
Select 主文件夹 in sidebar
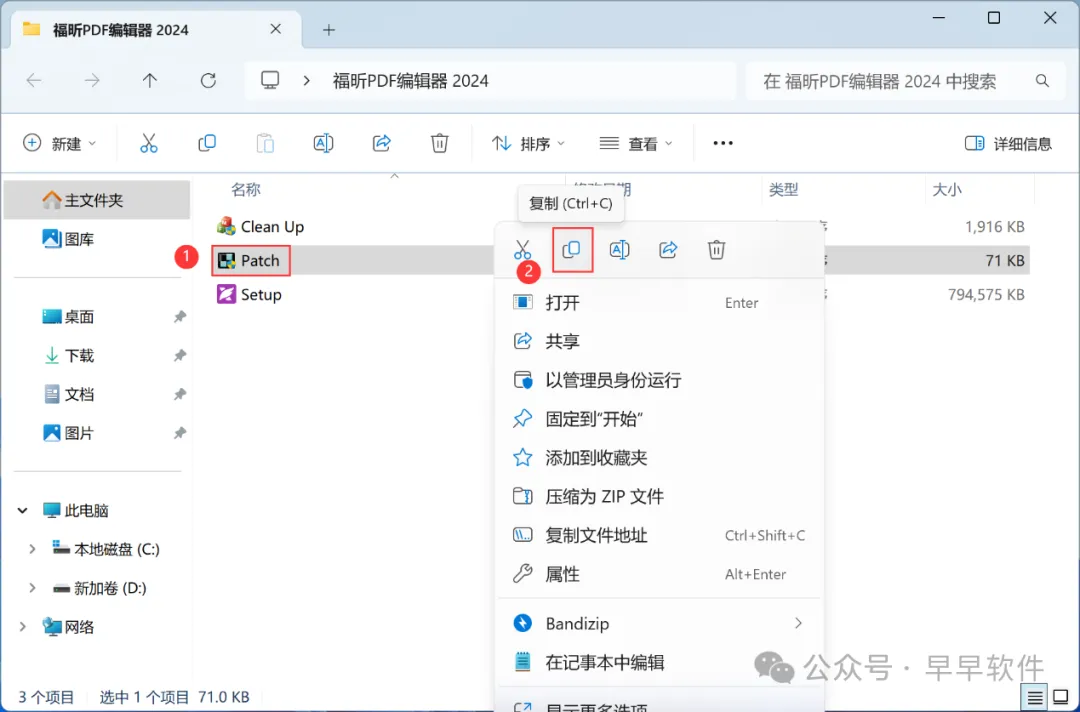[x=97, y=200]
